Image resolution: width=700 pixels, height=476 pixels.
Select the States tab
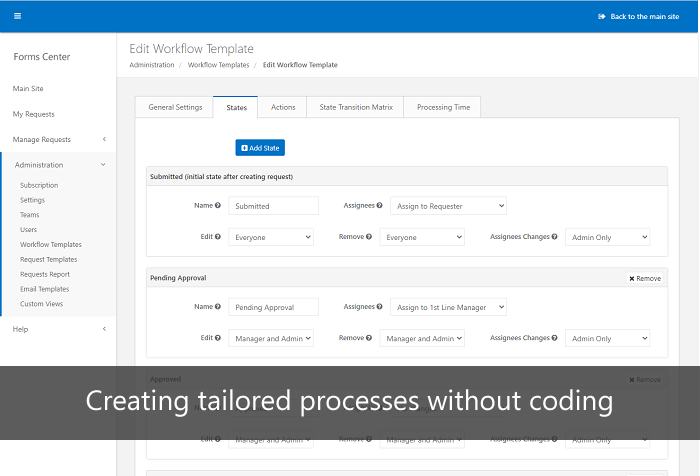[x=236, y=107]
